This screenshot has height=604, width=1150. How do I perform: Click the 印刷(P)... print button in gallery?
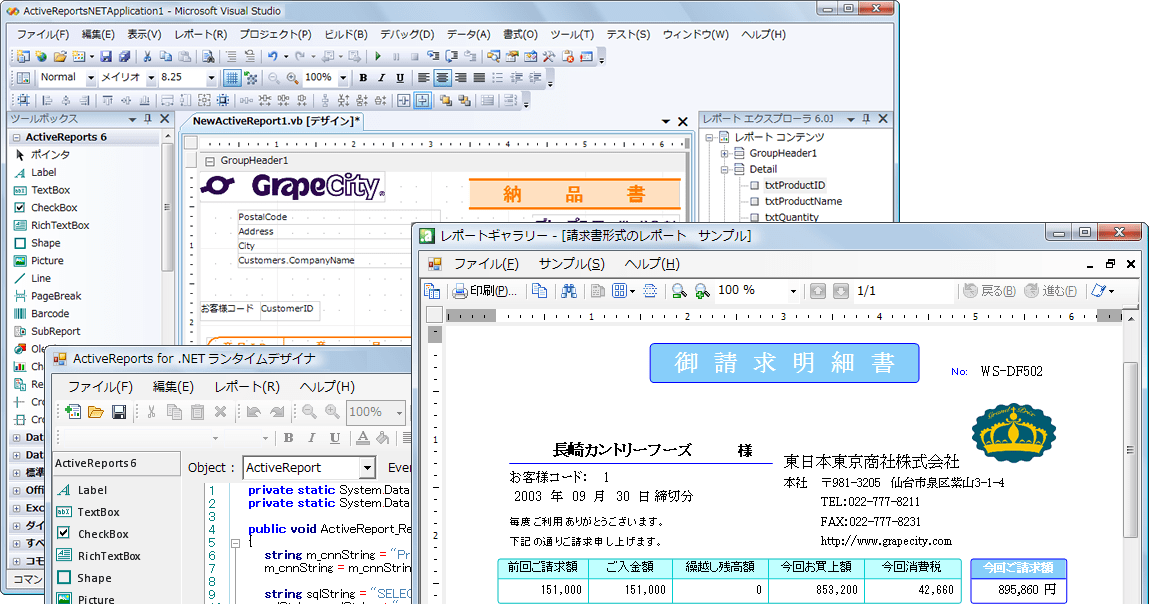click(484, 291)
